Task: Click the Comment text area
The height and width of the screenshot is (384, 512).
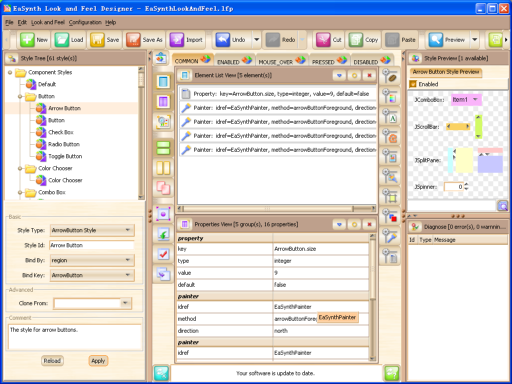Action: point(75,337)
